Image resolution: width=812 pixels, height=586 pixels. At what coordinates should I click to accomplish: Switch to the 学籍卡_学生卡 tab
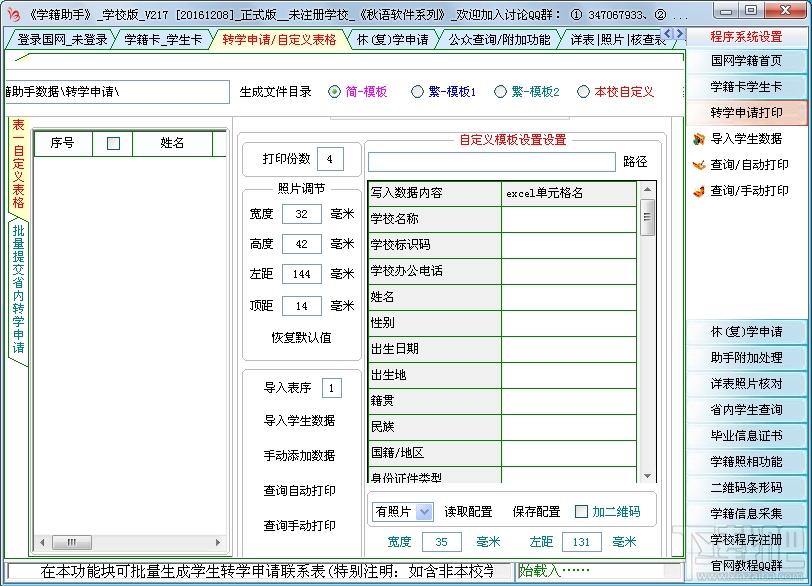(163, 39)
